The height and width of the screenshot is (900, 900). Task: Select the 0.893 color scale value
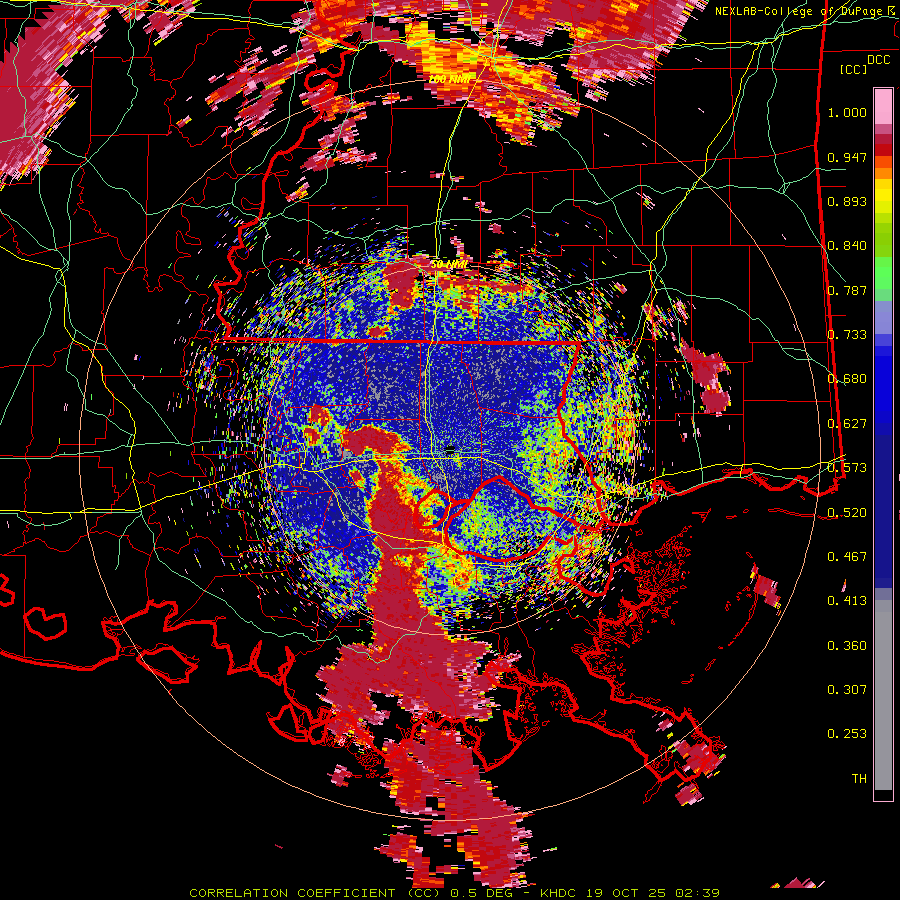pyautogui.click(x=847, y=201)
